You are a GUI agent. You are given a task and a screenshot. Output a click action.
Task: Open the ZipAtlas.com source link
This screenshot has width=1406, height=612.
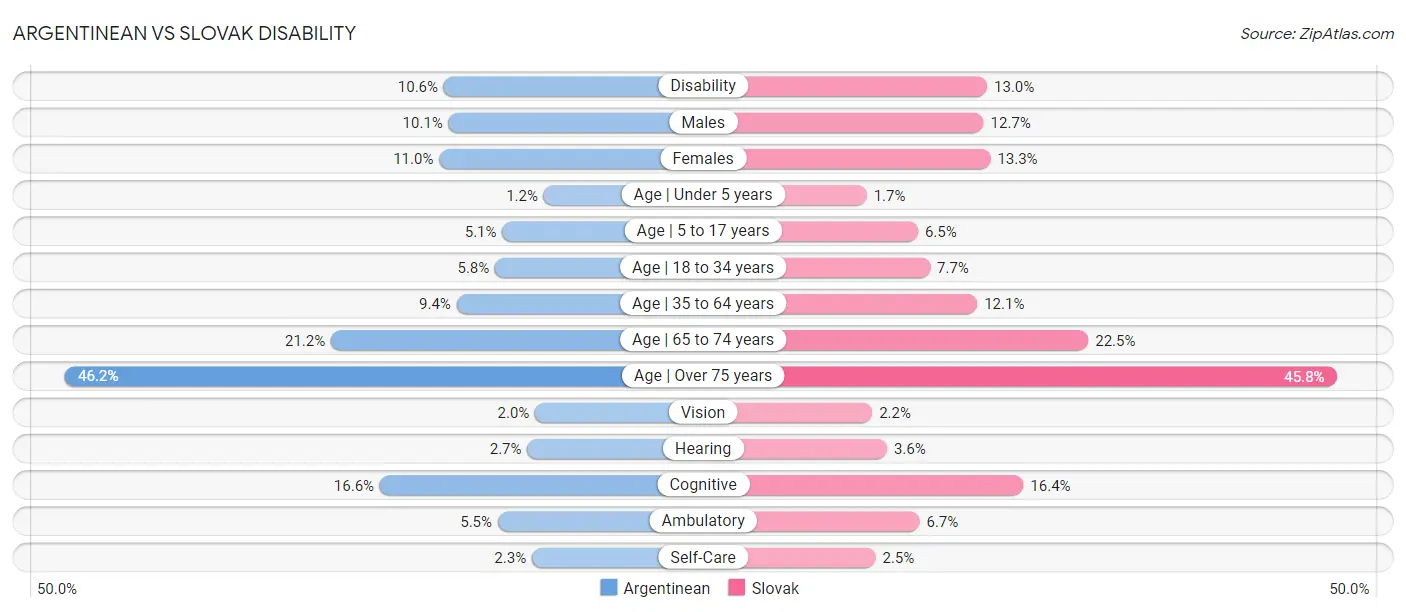point(1317,33)
